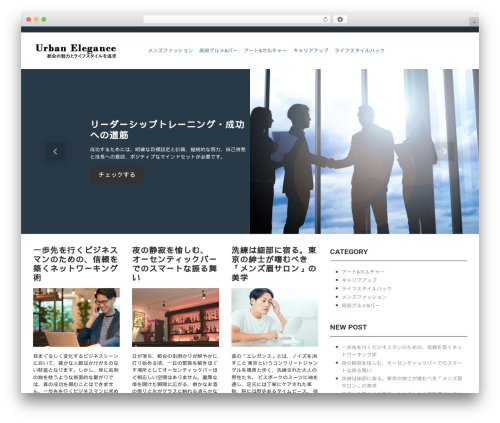The width and height of the screenshot is (500, 423).
Task: Go to previous slide with left arrow
Action: pyautogui.click(x=55, y=152)
